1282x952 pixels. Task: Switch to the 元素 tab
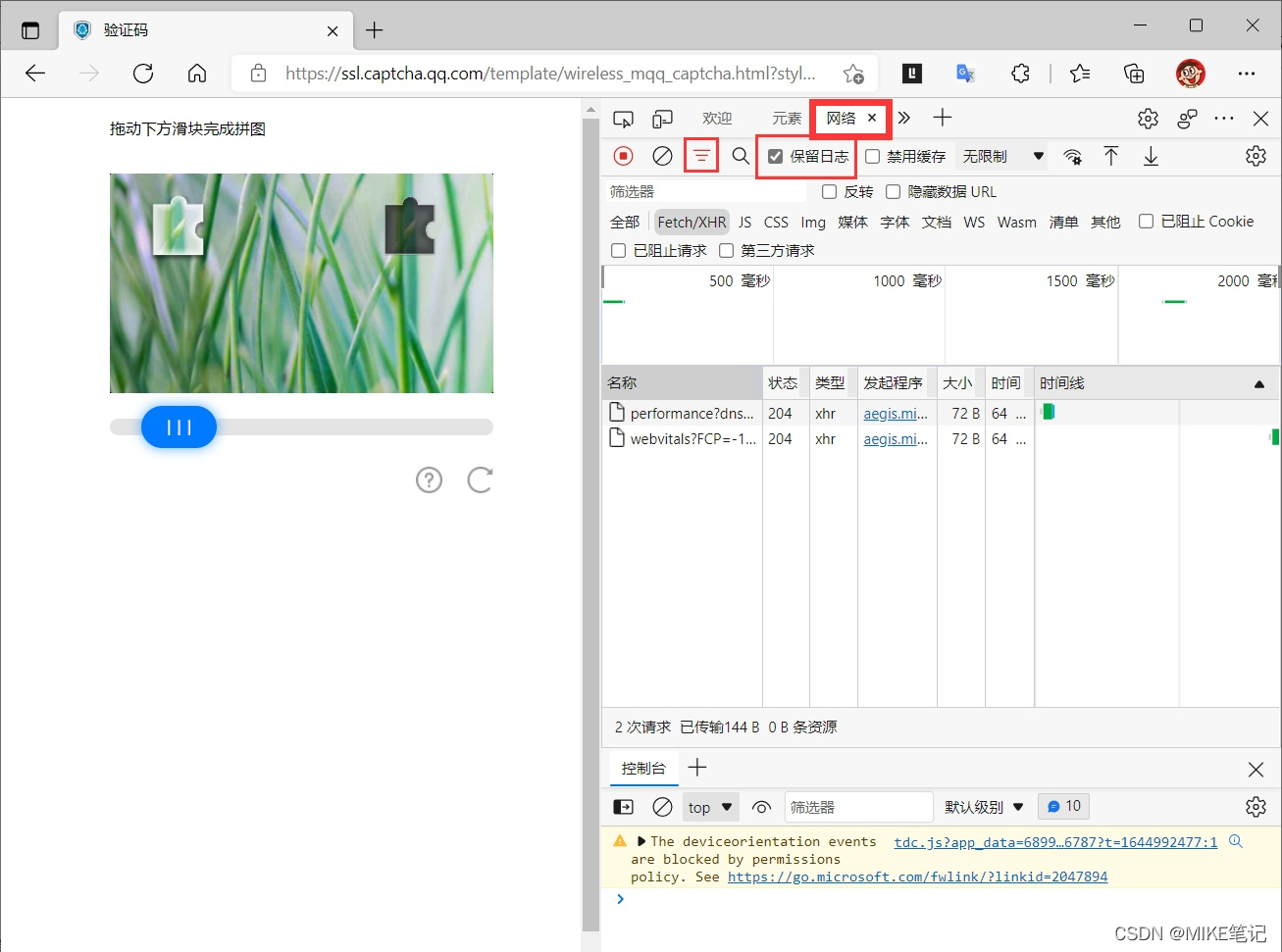[x=787, y=119]
